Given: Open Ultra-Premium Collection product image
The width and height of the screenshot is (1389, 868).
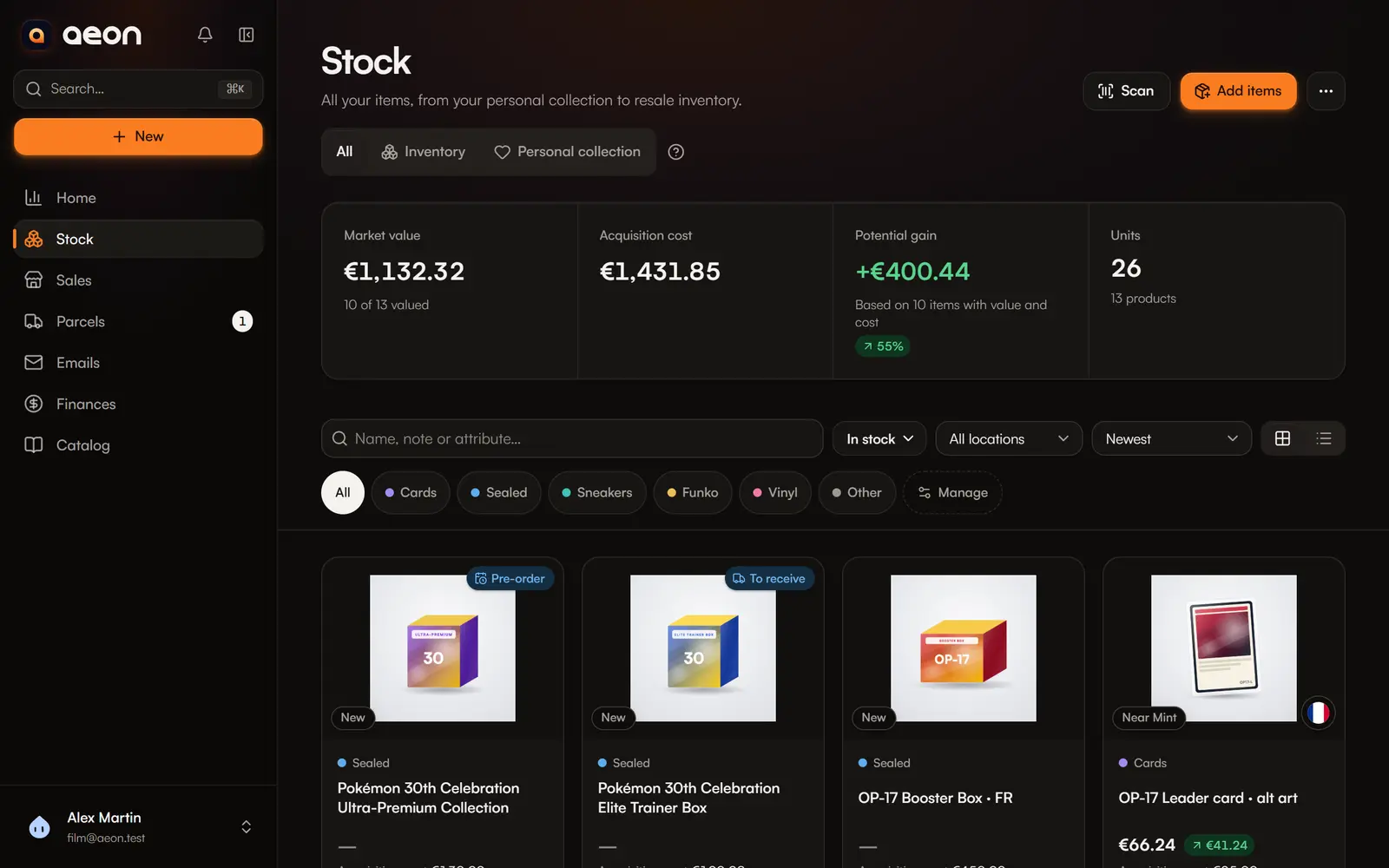Looking at the screenshot, I should [x=443, y=648].
